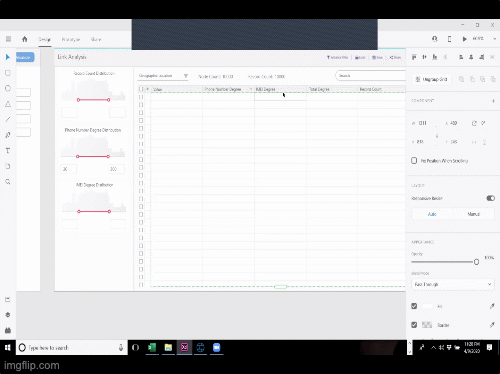
Task: Click the Align Top icon
Action: click(x=414, y=57)
